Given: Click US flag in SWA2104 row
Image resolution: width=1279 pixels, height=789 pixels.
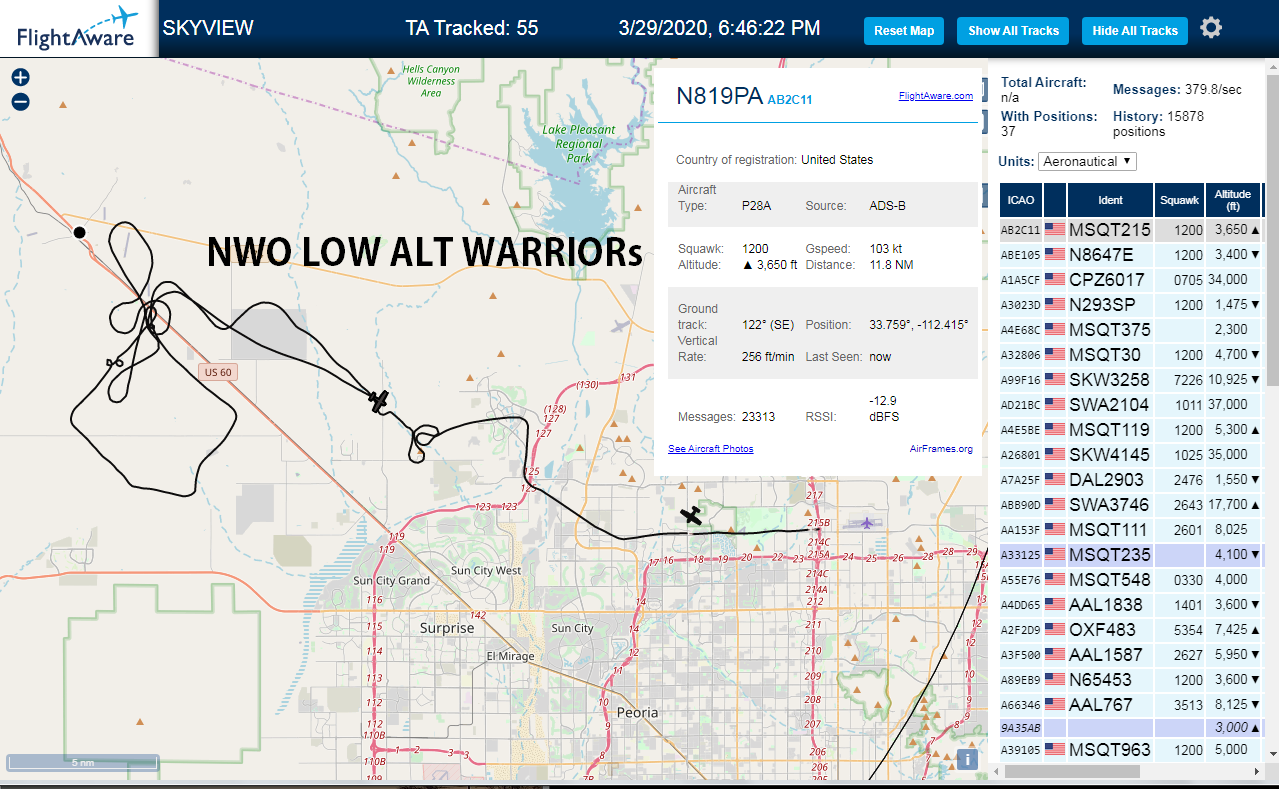Looking at the screenshot, I should click(x=1055, y=404).
